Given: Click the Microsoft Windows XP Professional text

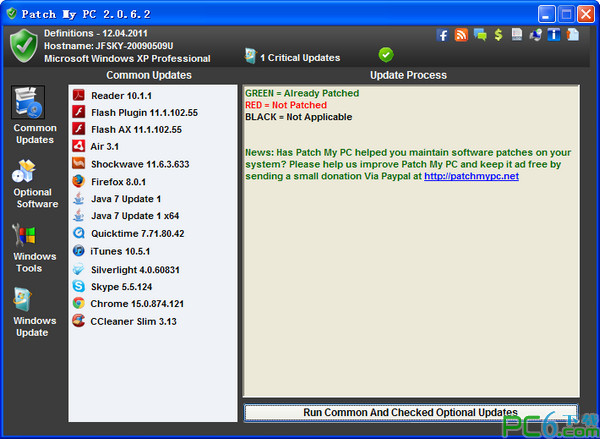Looking at the screenshot, I should click(x=127, y=59).
